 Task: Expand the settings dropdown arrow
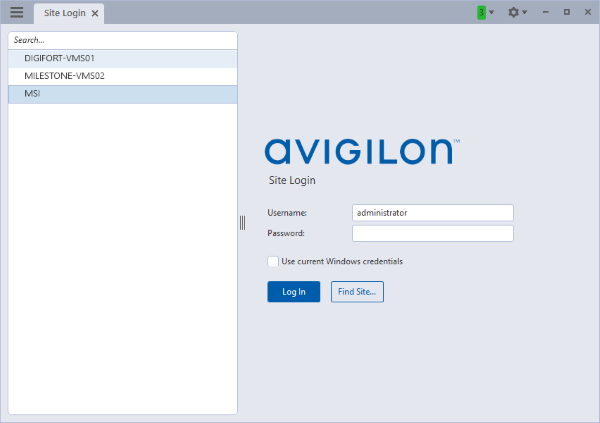tap(525, 13)
